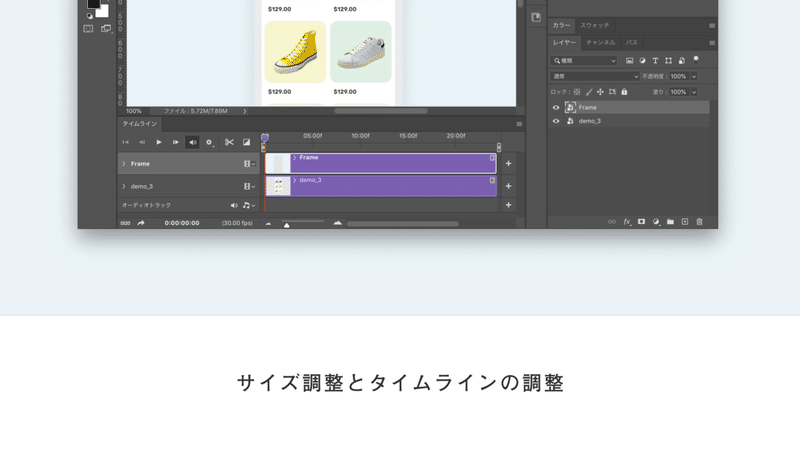This screenshot has height=450, width=800.
Task: Expand the Frame clip on the timeline
Action: (x=294, y=158)
